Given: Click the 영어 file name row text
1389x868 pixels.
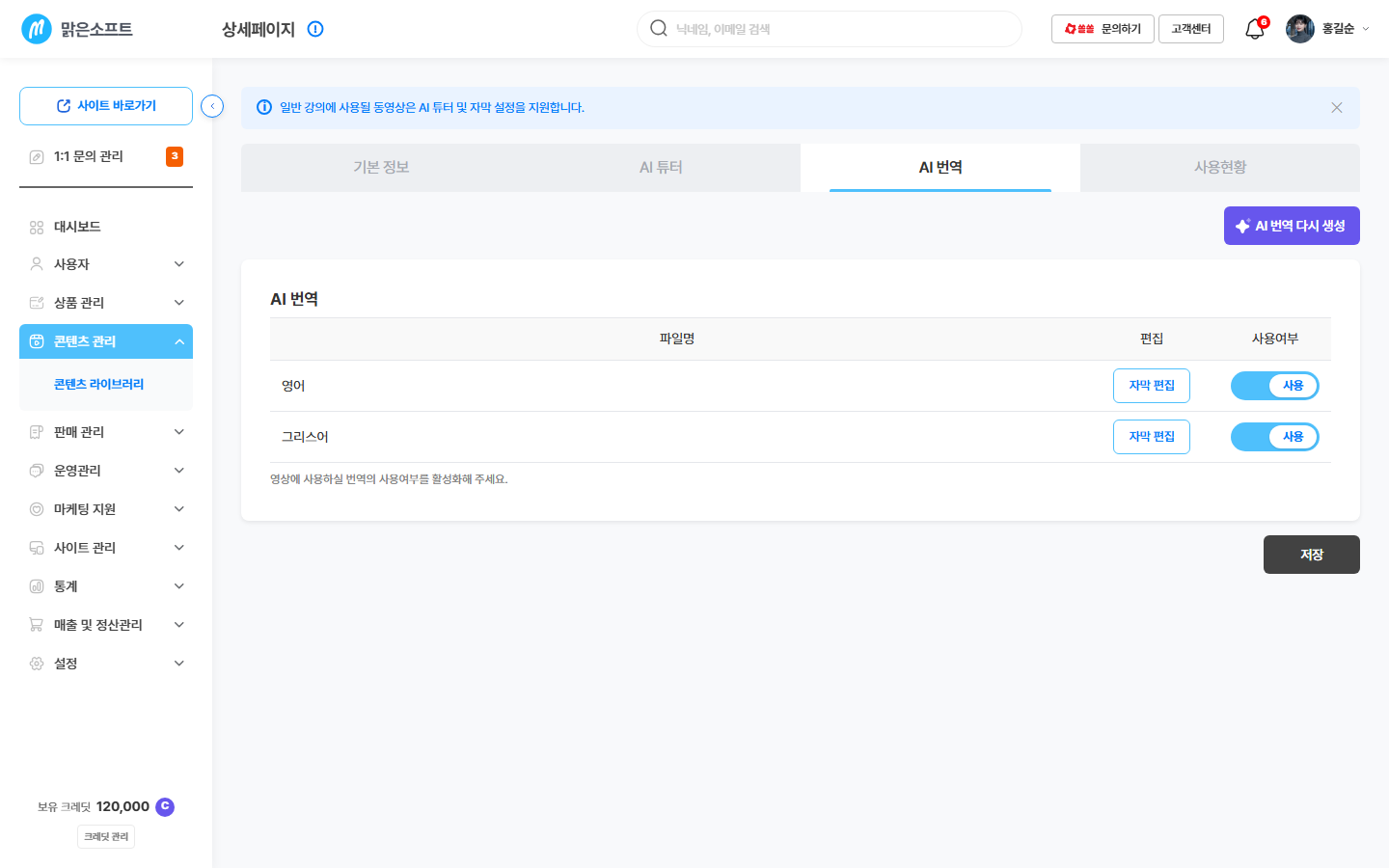Looking at the screenshot, I should coord(293,386).
